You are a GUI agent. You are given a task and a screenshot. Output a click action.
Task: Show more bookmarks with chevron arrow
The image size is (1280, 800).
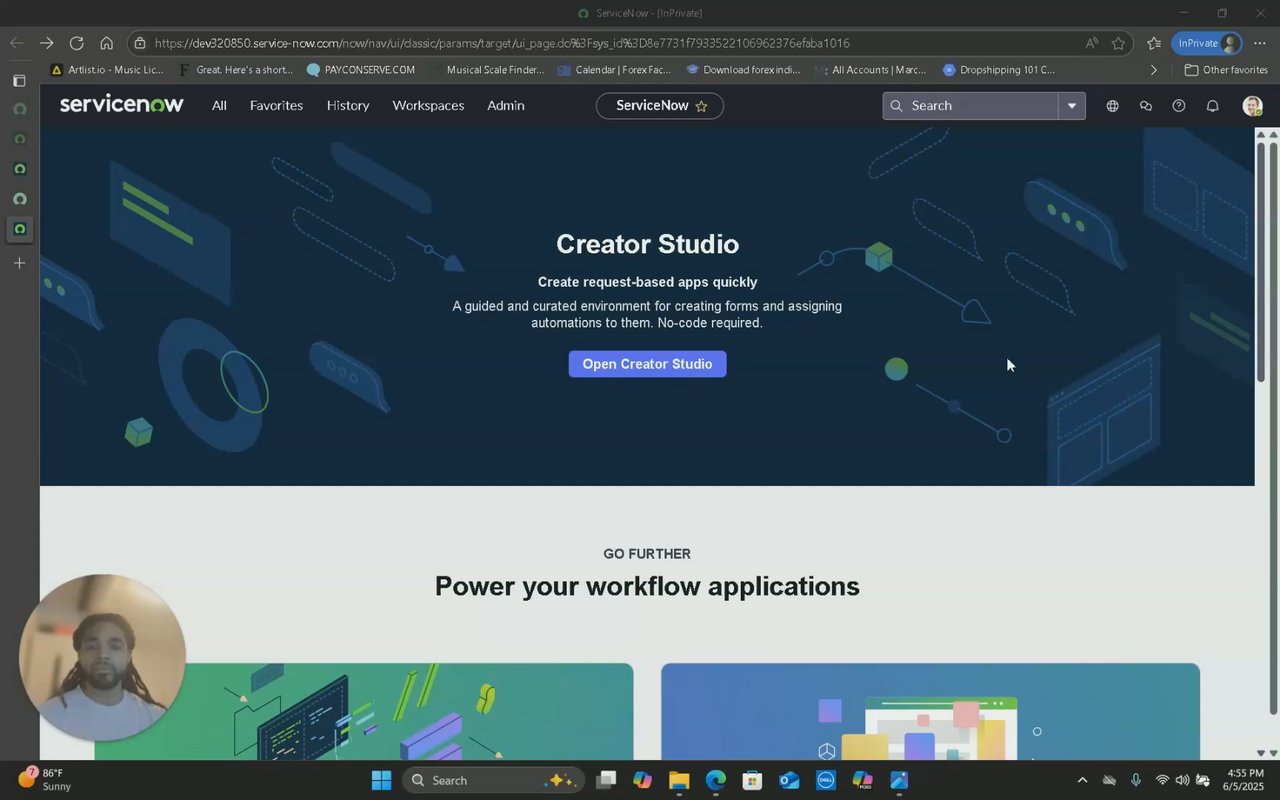(x=1153, y=70)
